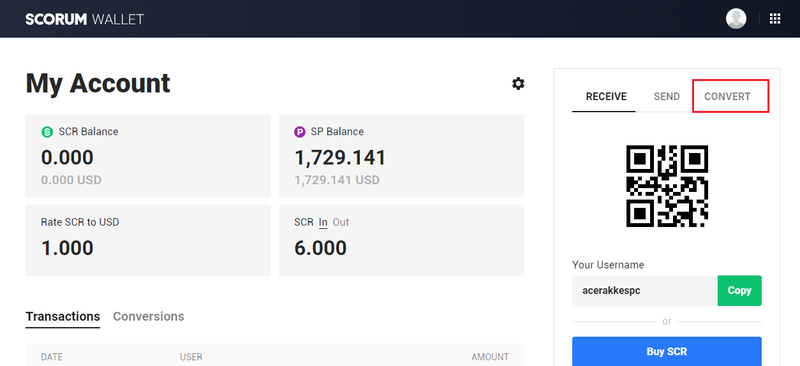Image resolution: width=800 pixels, height=366 pixels.
Task: Select the Receive tab
Action: click(606, 96)
